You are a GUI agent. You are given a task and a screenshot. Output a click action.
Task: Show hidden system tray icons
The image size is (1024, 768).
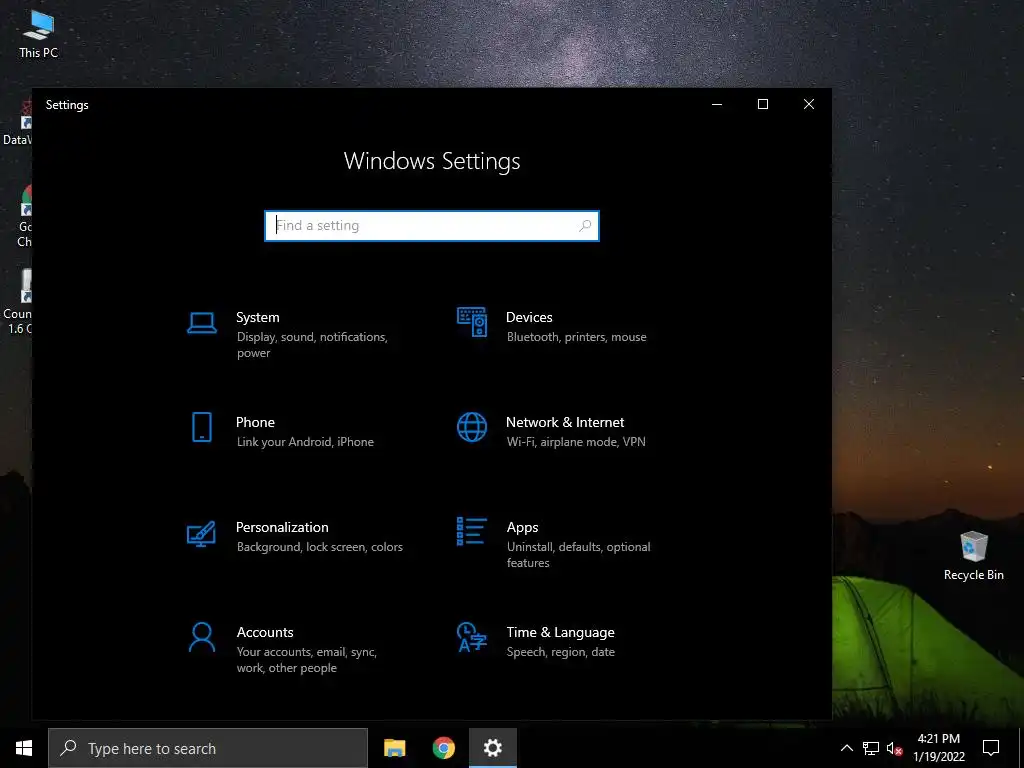pyautogui.click(x=846, y=748)
